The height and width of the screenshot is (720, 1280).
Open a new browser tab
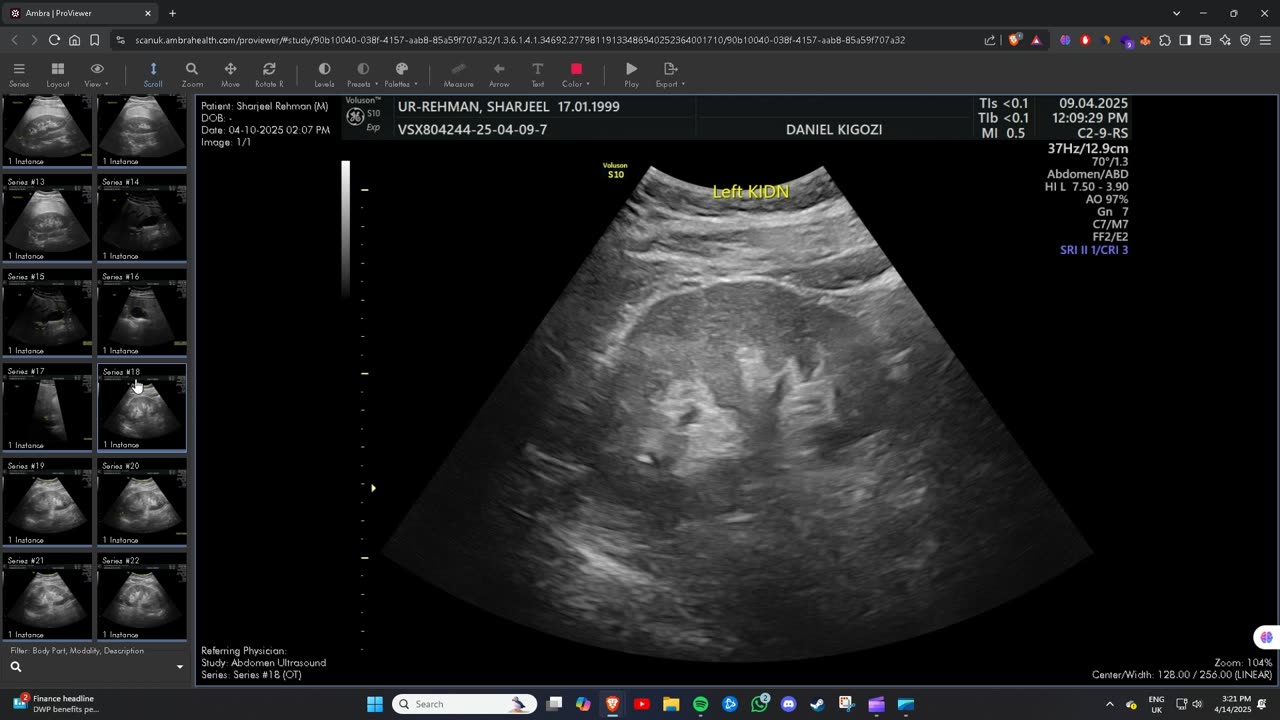coord(173,13)
